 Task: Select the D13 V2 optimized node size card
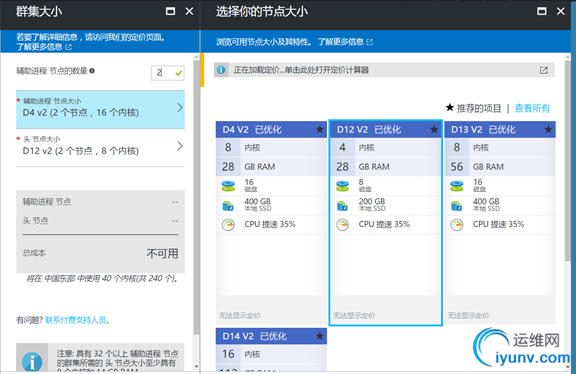point(500,223)
